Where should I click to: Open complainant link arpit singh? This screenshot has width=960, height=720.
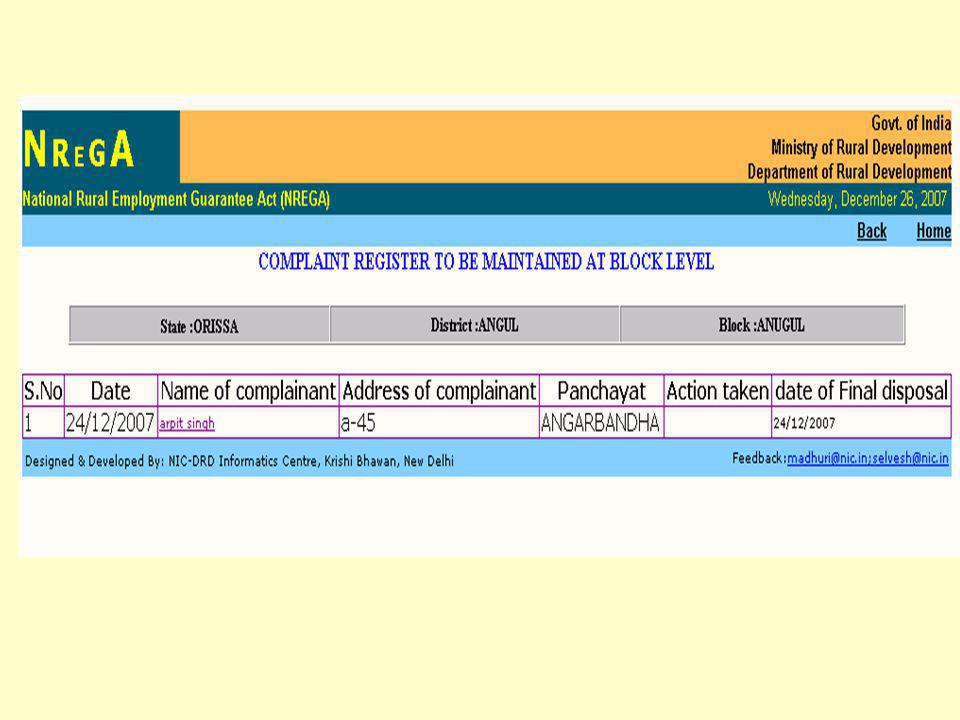point(187,423)
